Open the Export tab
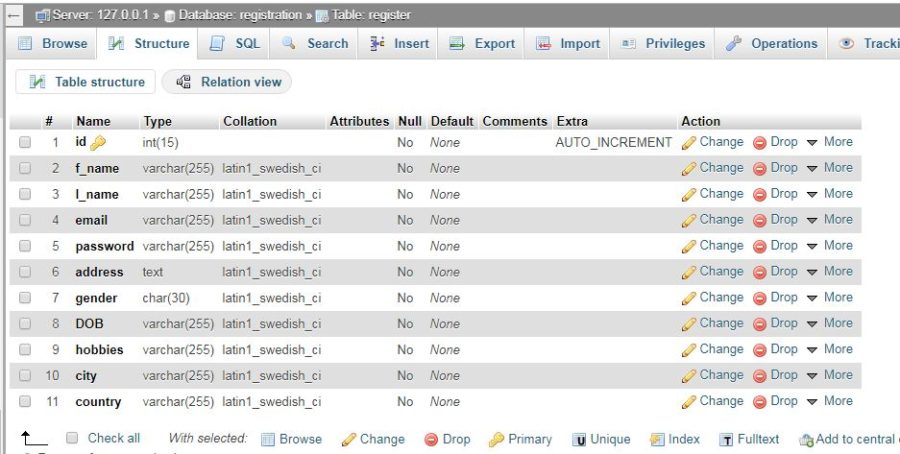 (482, 44)
